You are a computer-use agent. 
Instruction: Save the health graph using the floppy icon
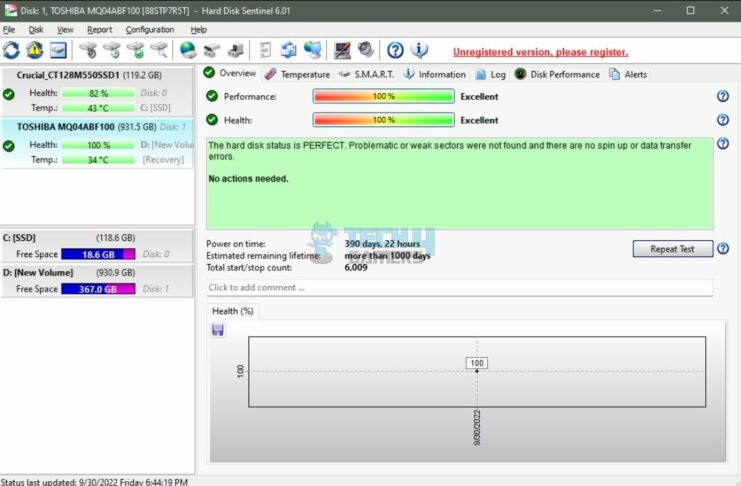[x=218, y=330]
